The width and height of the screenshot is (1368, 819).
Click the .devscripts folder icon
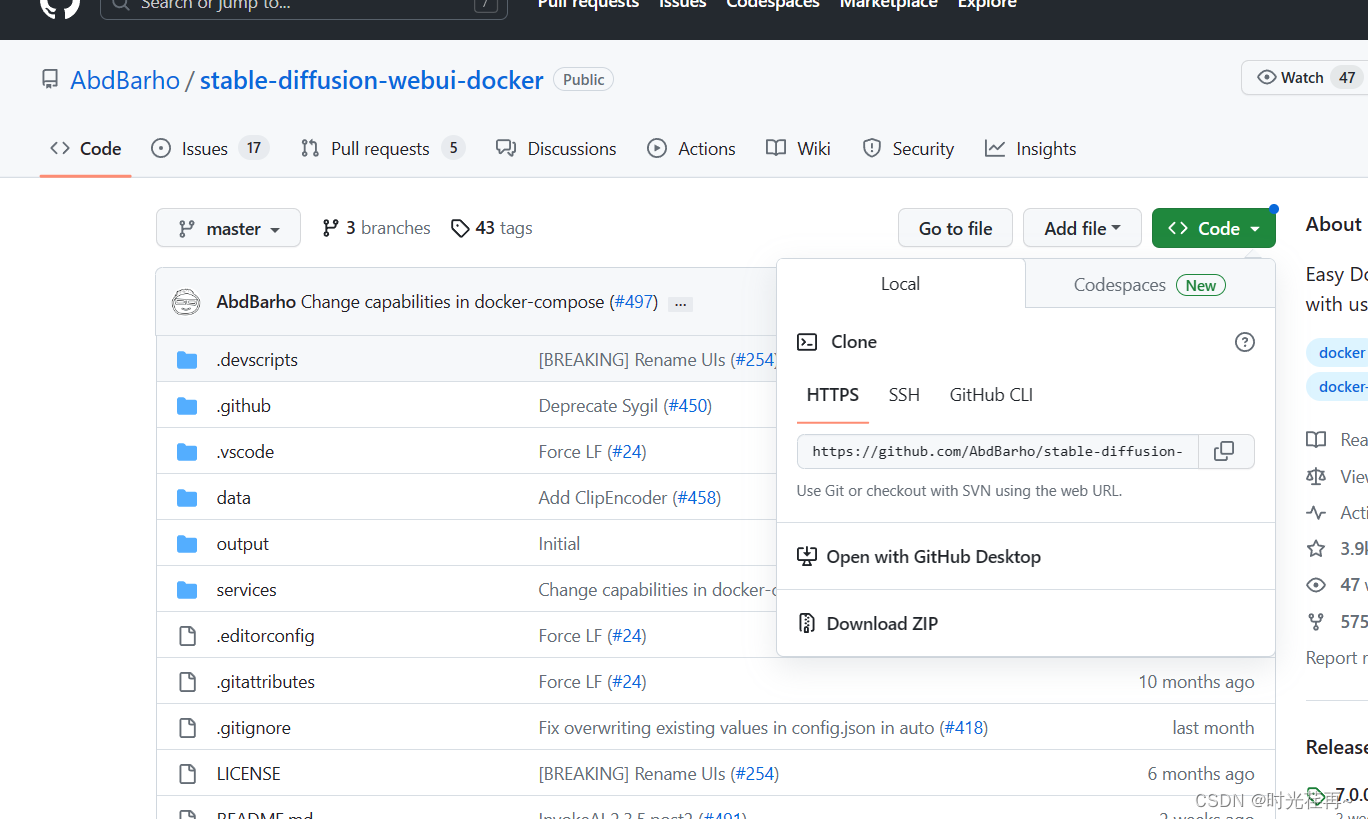tap(187, 360)
